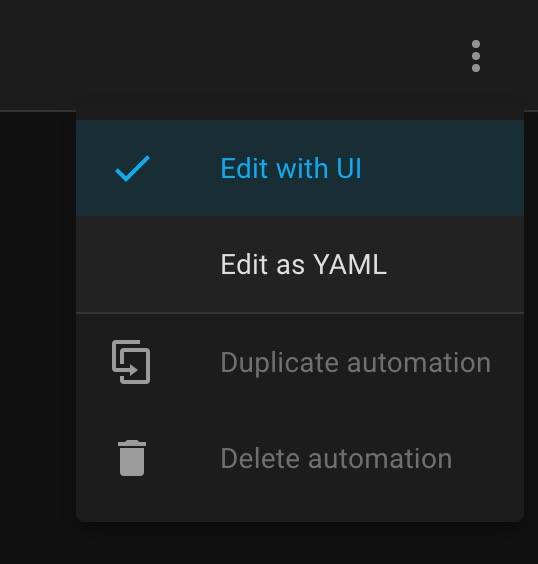
Task: Click empty menu area below Delete automation
Action: pyautogui.click(x=300, y=514)
